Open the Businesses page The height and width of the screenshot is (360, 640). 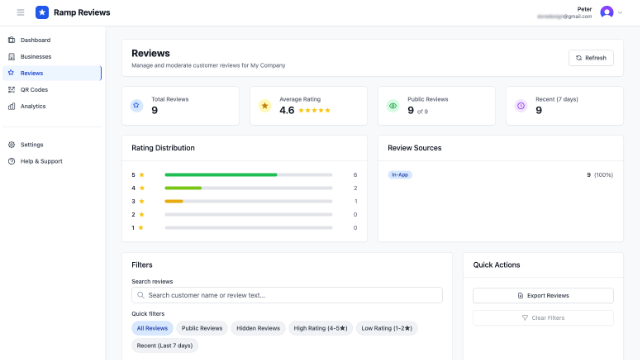point(52,57)
